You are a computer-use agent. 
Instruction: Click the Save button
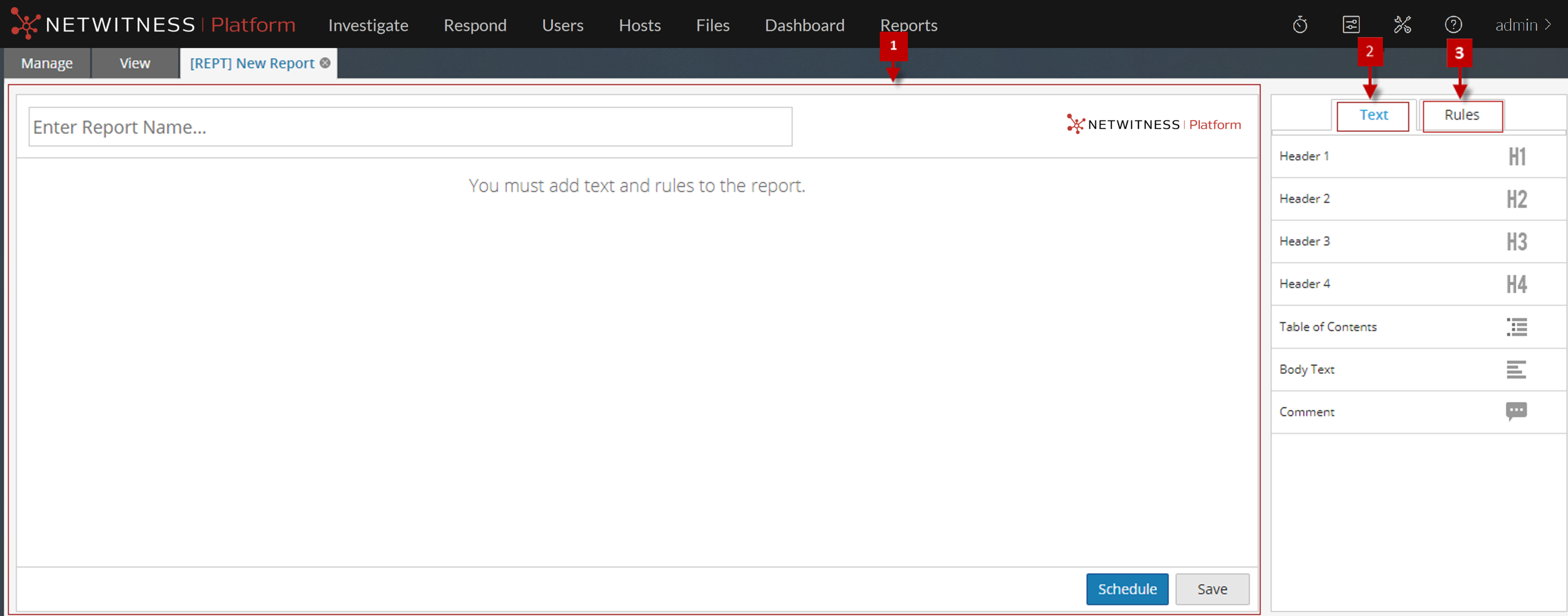[x=1212, y=589]
